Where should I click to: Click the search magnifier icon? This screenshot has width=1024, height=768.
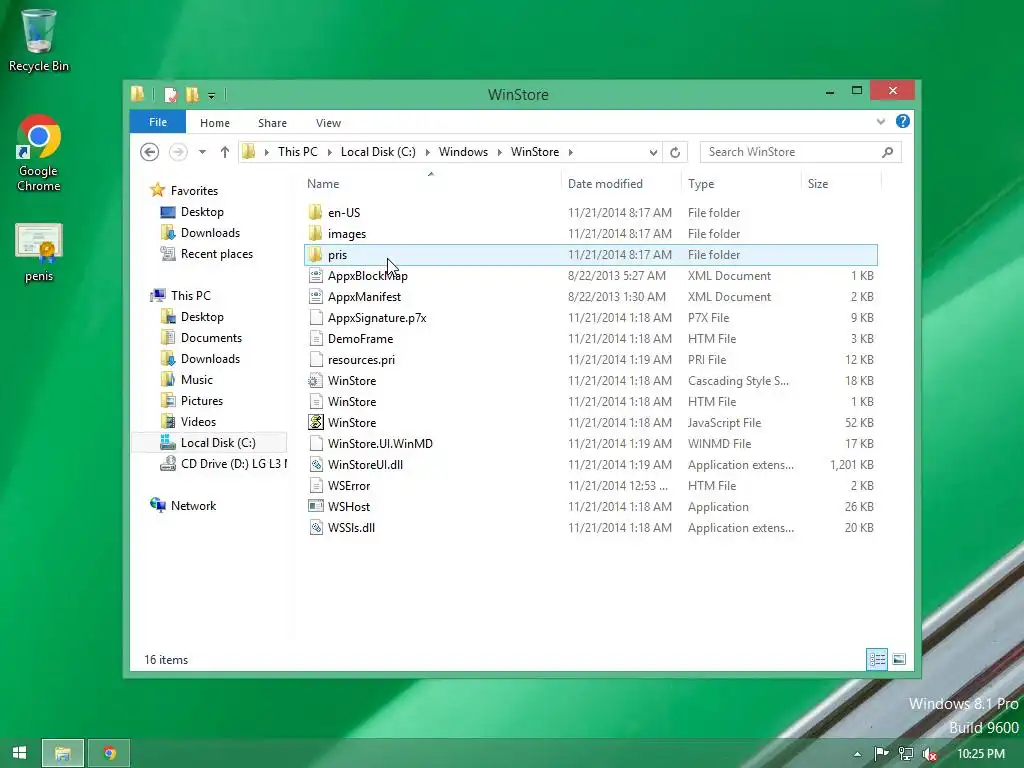pos(887,152)
